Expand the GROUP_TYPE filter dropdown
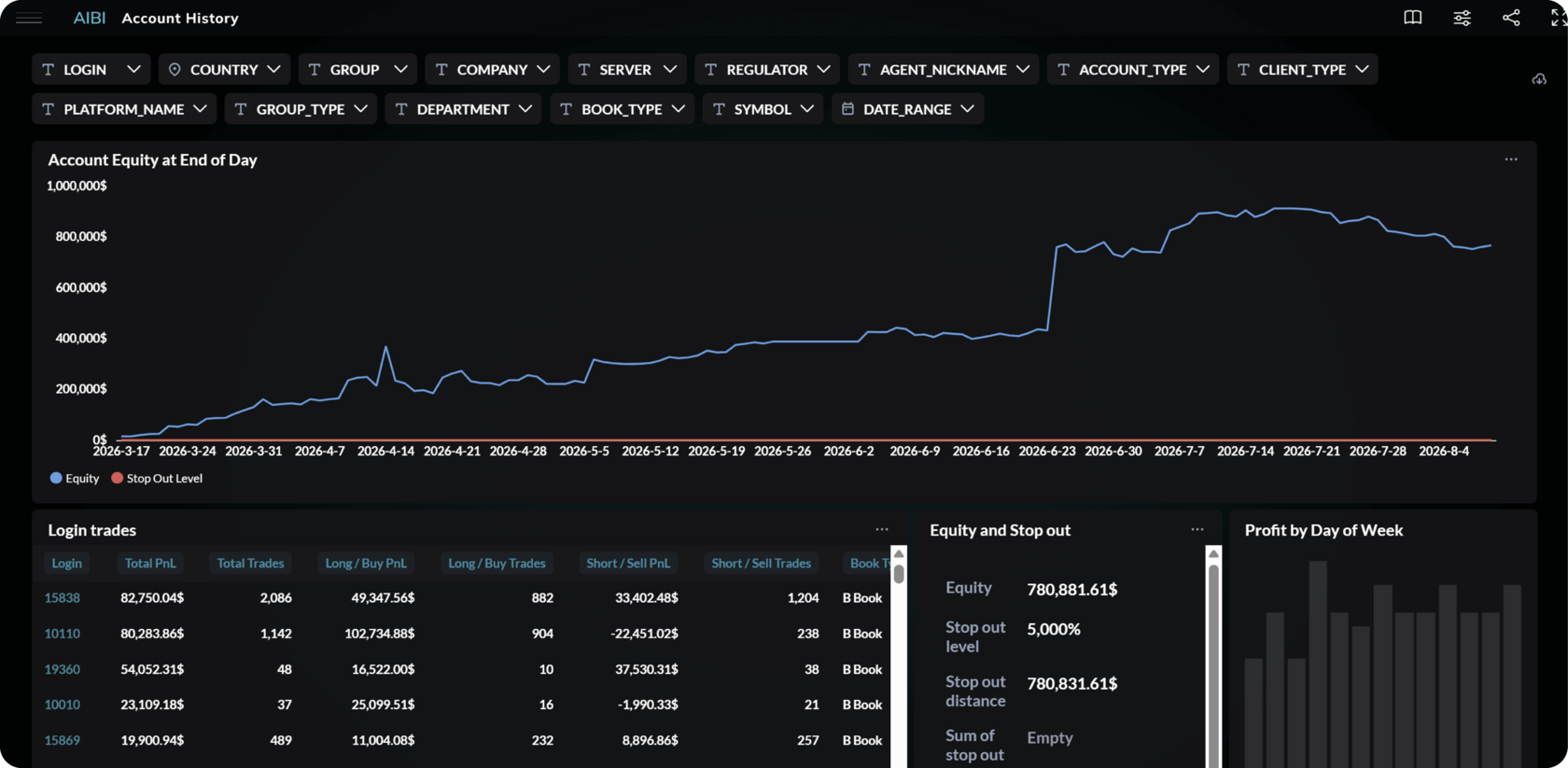This screenshot has width=1568, height=768. [x=301, y=109]
